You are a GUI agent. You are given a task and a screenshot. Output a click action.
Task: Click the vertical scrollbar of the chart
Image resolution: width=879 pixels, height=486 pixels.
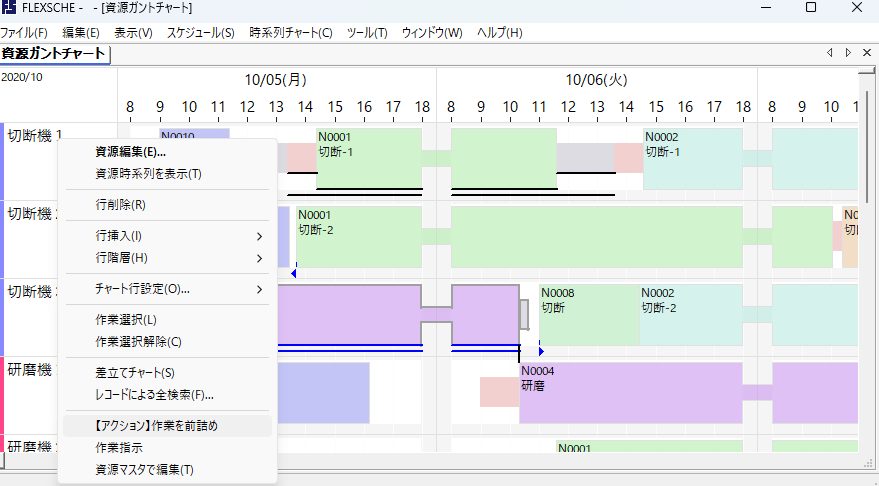[x=867, y=147]
